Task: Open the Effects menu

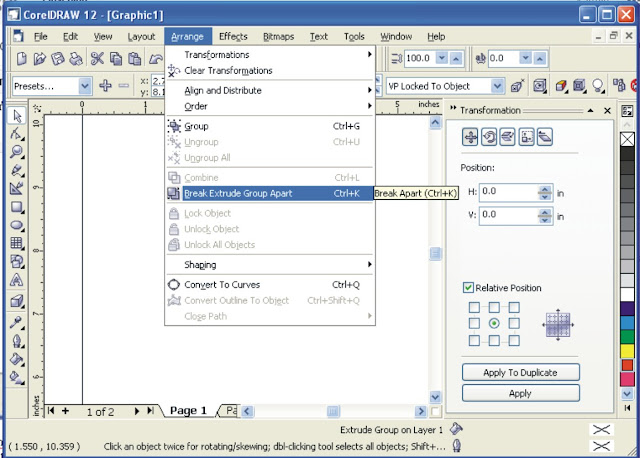Action: pyautogui.click(x=233, y=36)
